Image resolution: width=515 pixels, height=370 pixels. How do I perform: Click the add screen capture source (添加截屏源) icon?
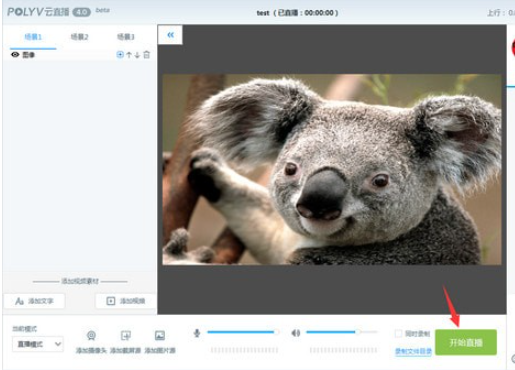pos(126,335)
